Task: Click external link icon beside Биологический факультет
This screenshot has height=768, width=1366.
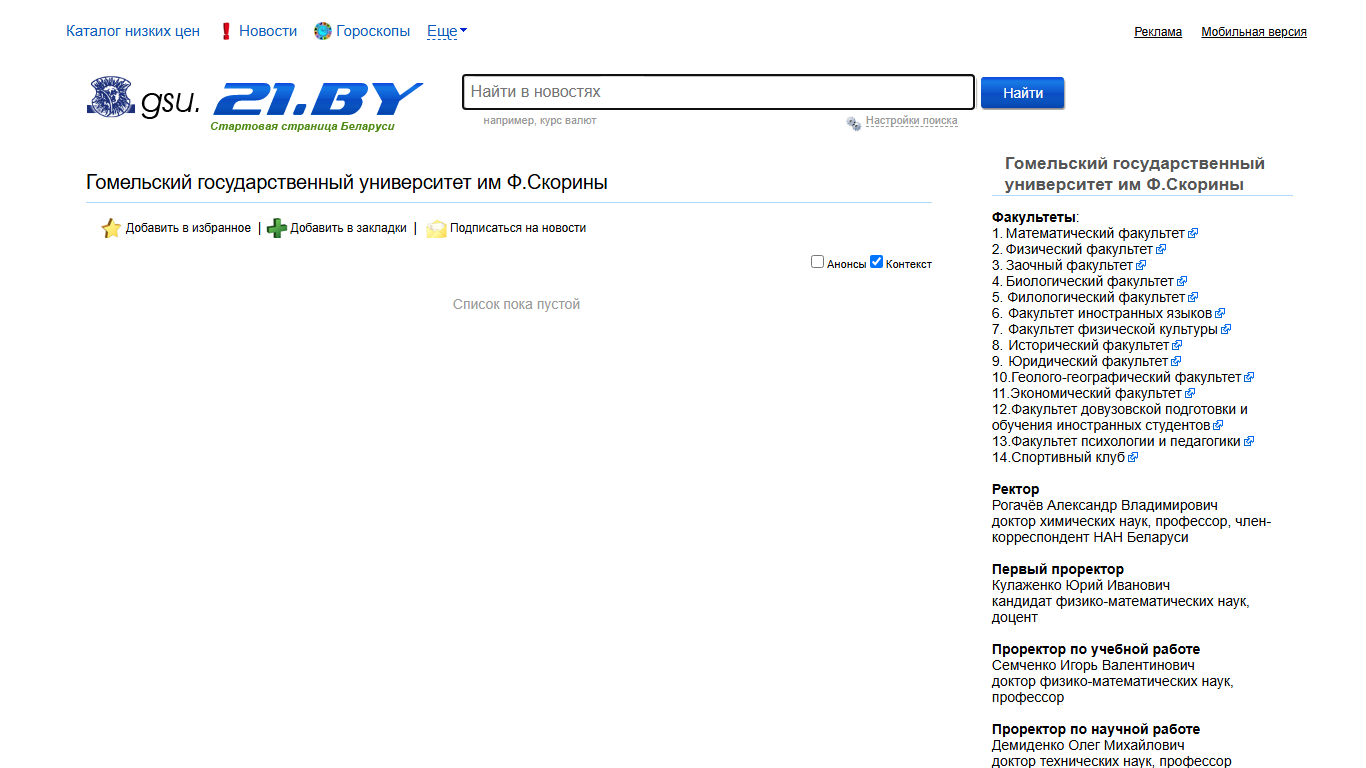Action: tap(1182, 281)
